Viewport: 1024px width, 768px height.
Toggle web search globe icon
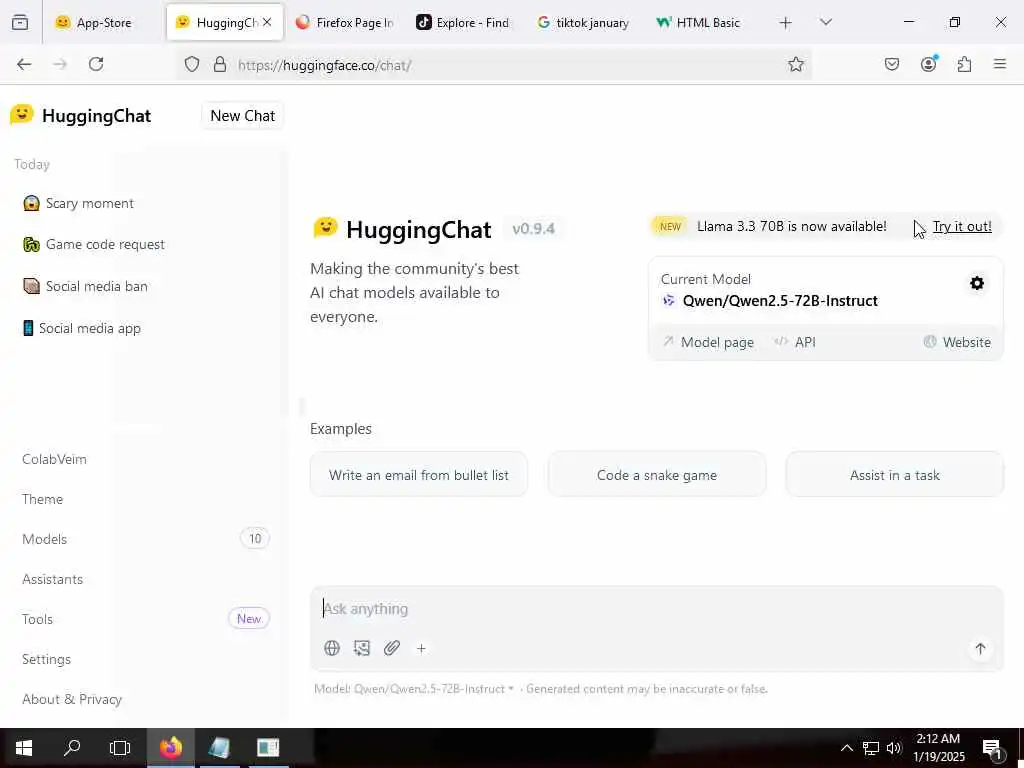click(332, 648)
